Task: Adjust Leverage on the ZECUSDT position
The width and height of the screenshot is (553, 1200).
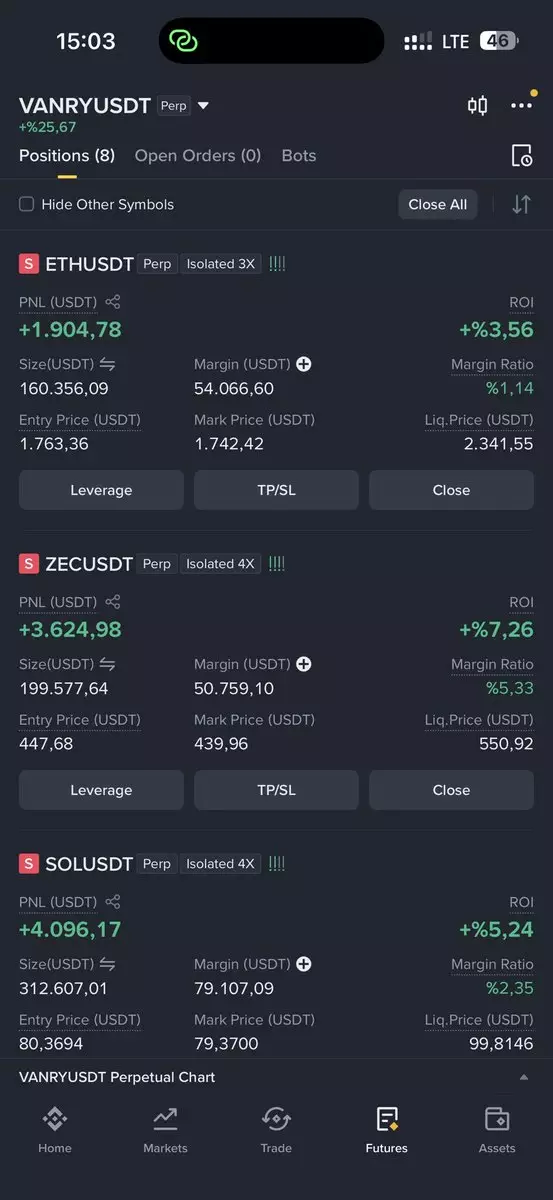Action: point(101,790)
